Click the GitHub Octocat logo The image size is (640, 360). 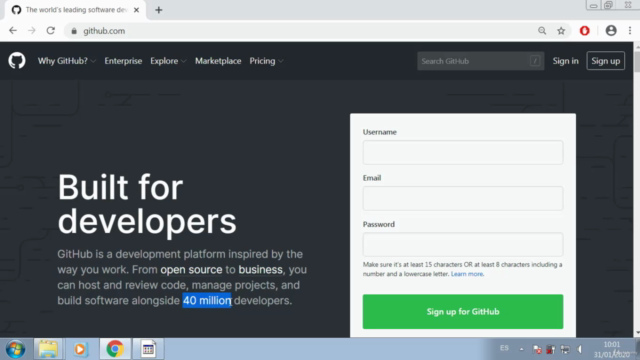pos(17,61)
